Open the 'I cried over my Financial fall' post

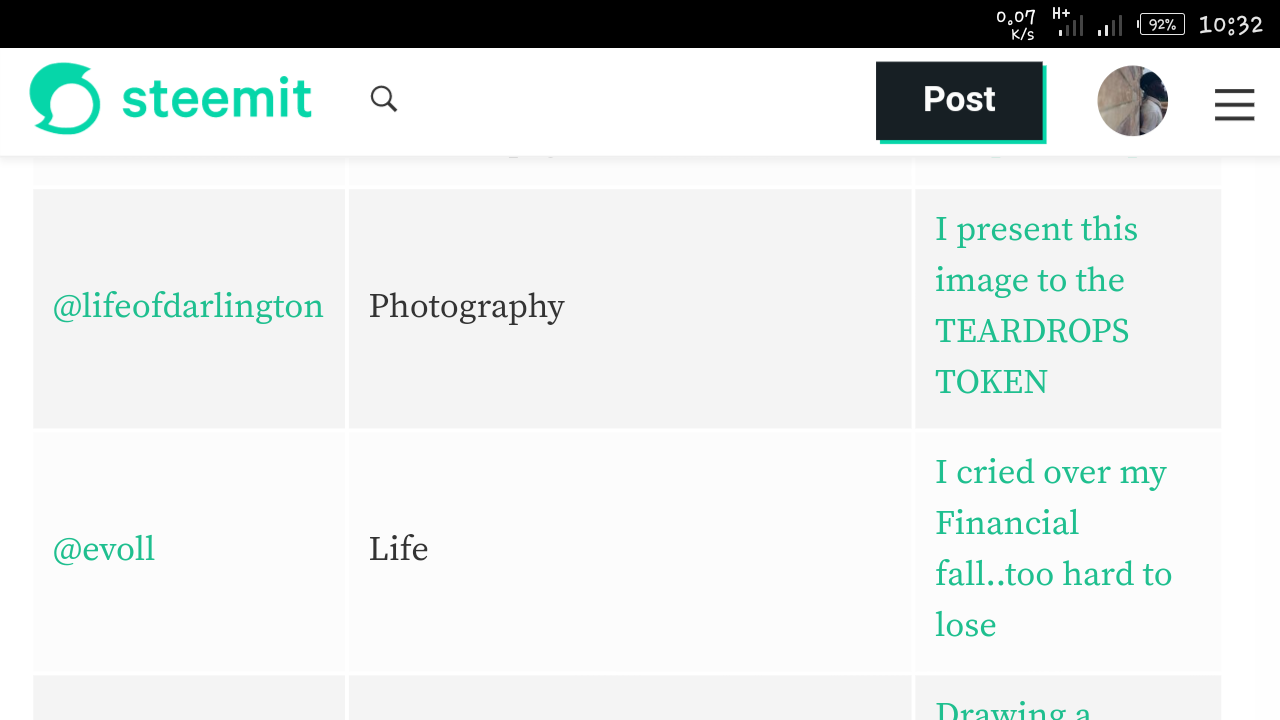1052,548
